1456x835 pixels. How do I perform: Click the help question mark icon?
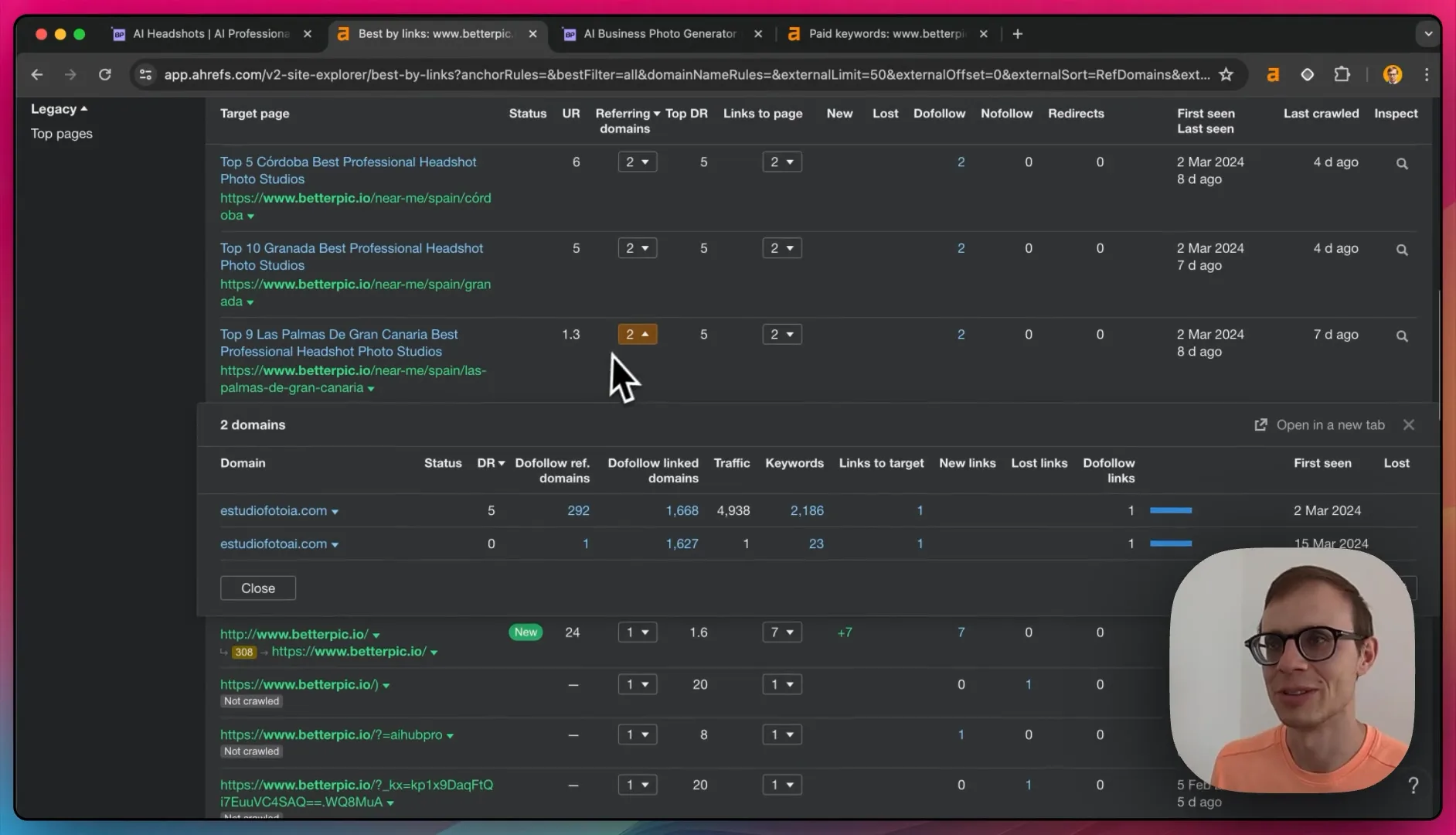1413,786
